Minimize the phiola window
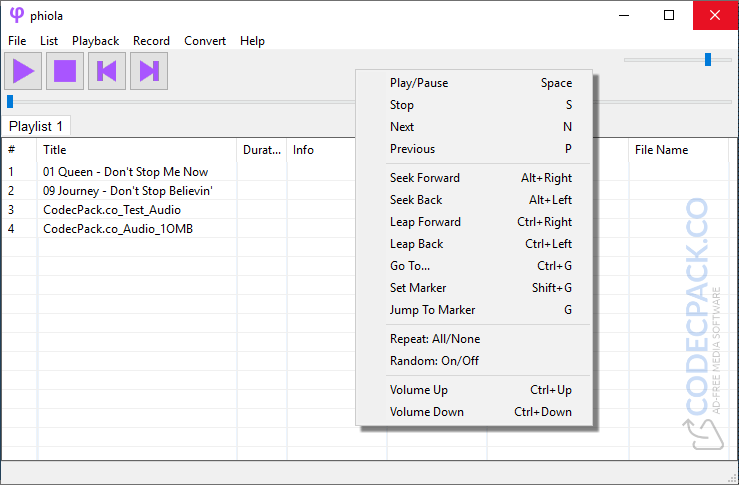 [x=624, y=15]
